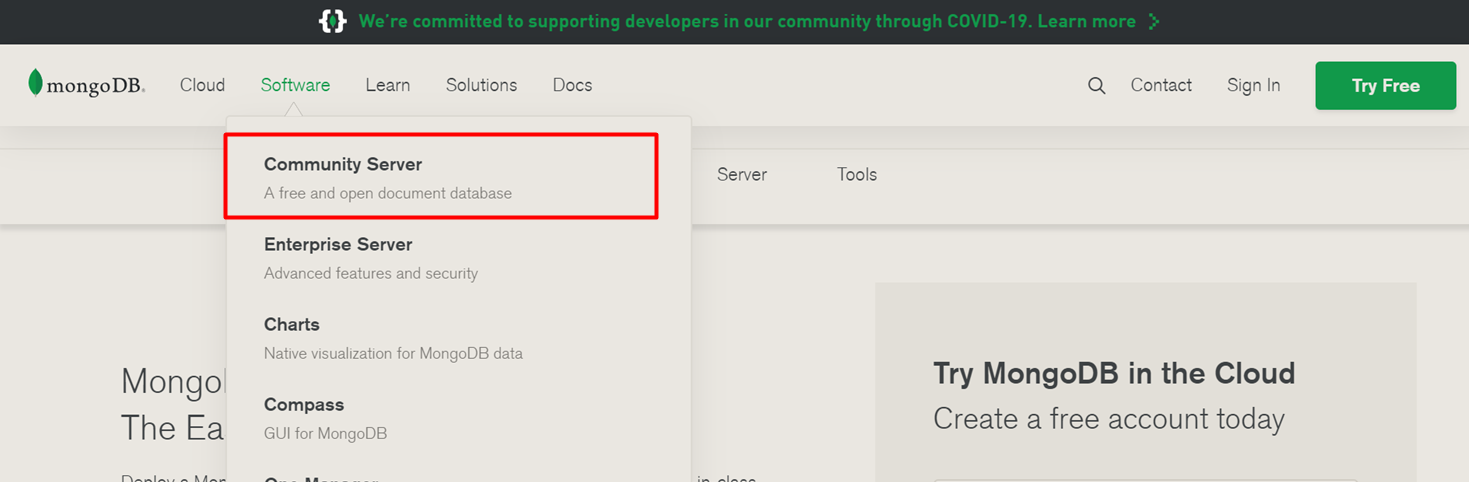Click 'A free and open document database' text

point(388,193)
